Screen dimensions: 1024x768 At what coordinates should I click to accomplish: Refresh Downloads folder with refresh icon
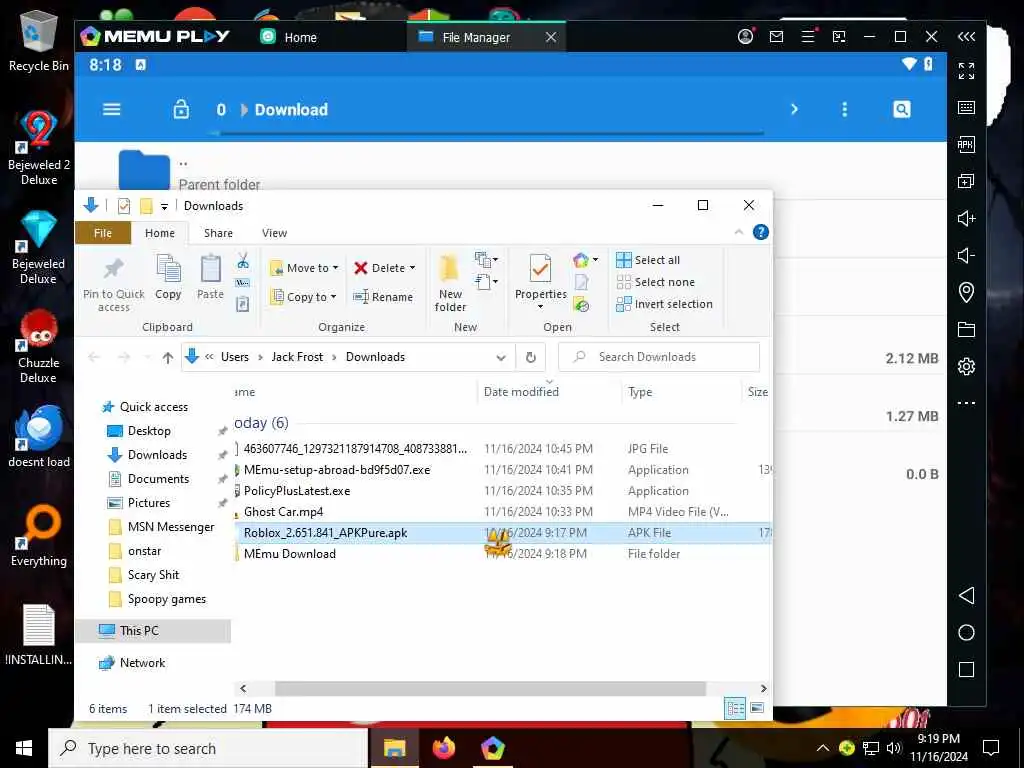click(x=530, y=357)
